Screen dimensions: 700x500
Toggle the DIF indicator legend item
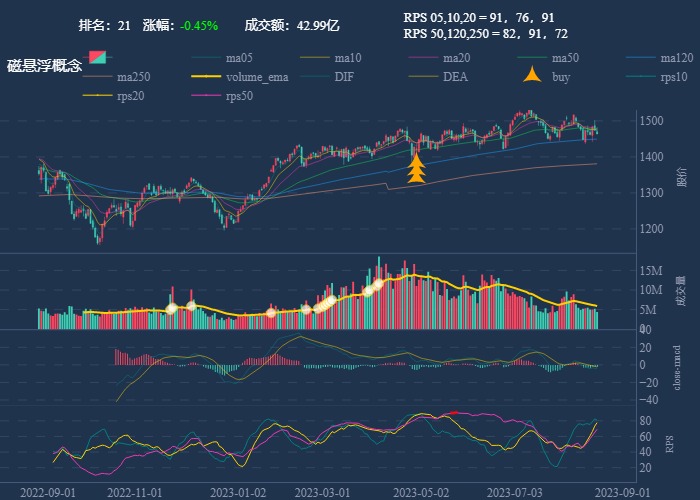coord(343,77)
